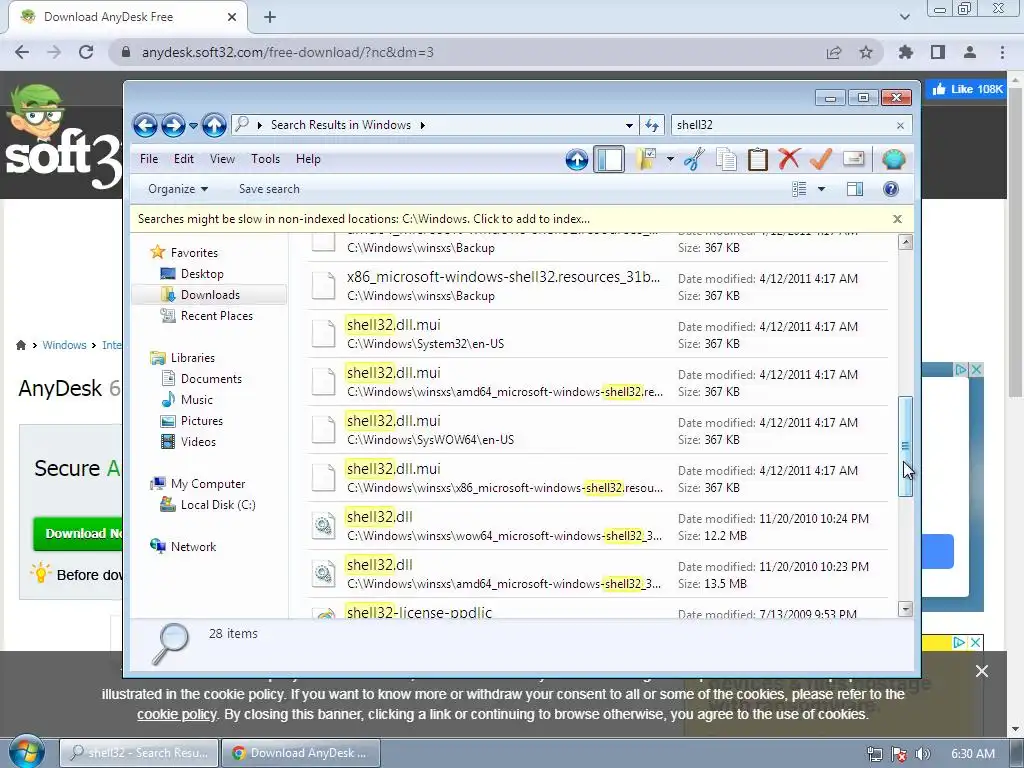Click the red X Delete toolbar icon

[789, 159]
